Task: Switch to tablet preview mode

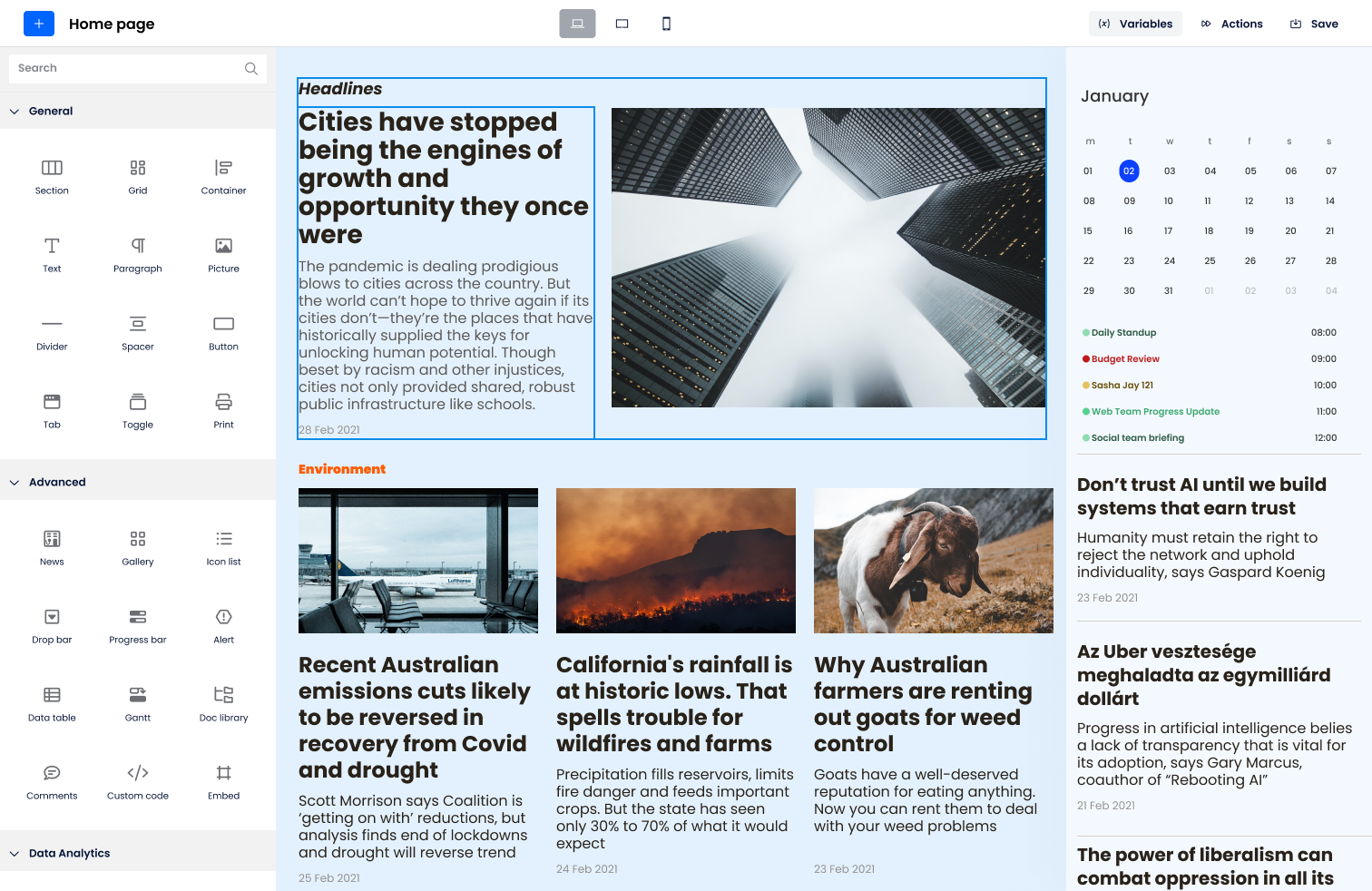Action: point(622,24)
